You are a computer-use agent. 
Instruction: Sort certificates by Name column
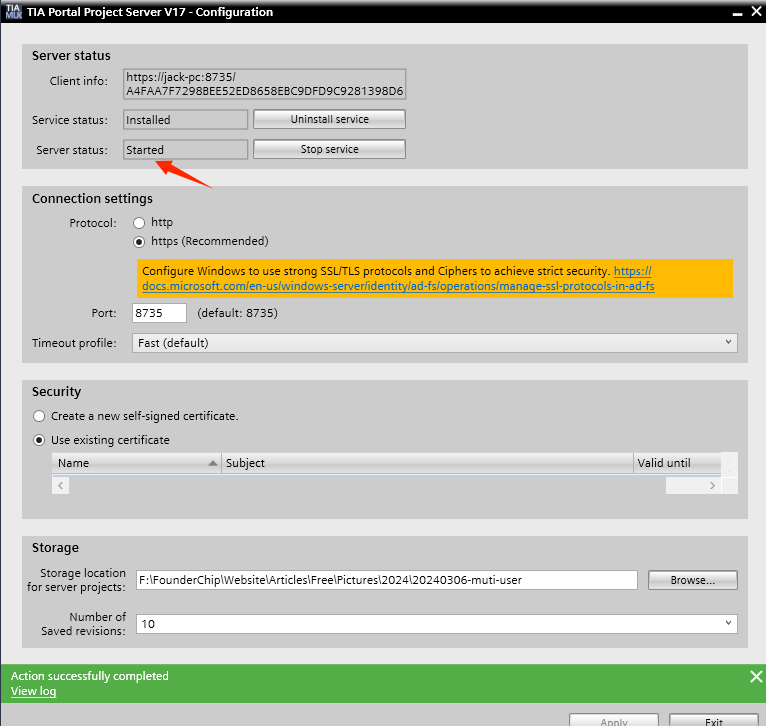click(x=137, y=463)
